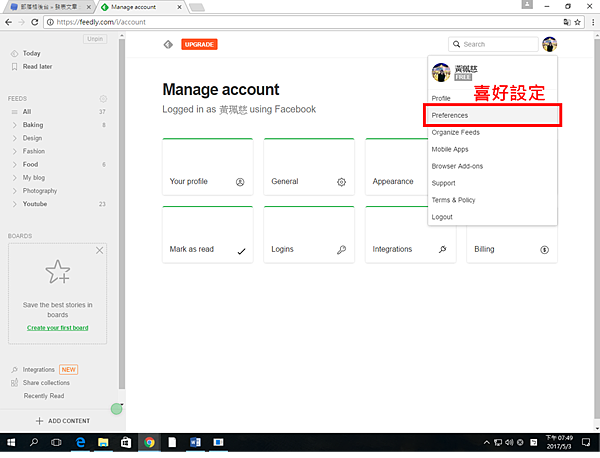Open Create your first board link

click(57, 328)
